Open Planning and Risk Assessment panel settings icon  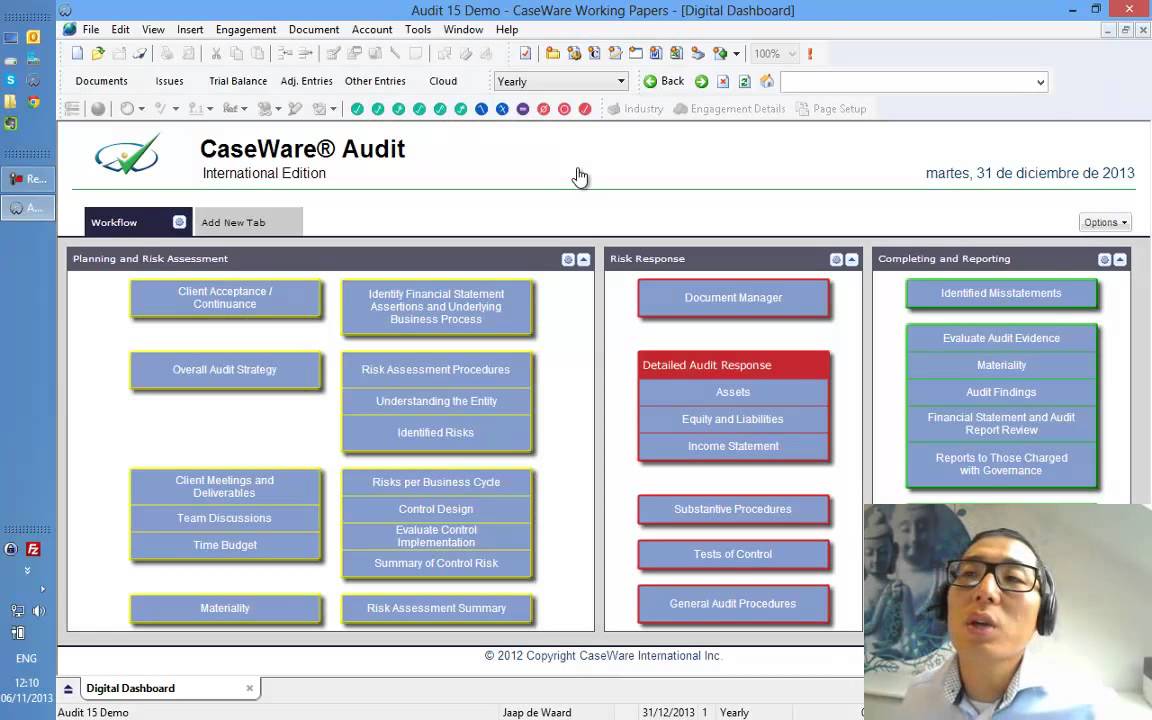point(568,259)
